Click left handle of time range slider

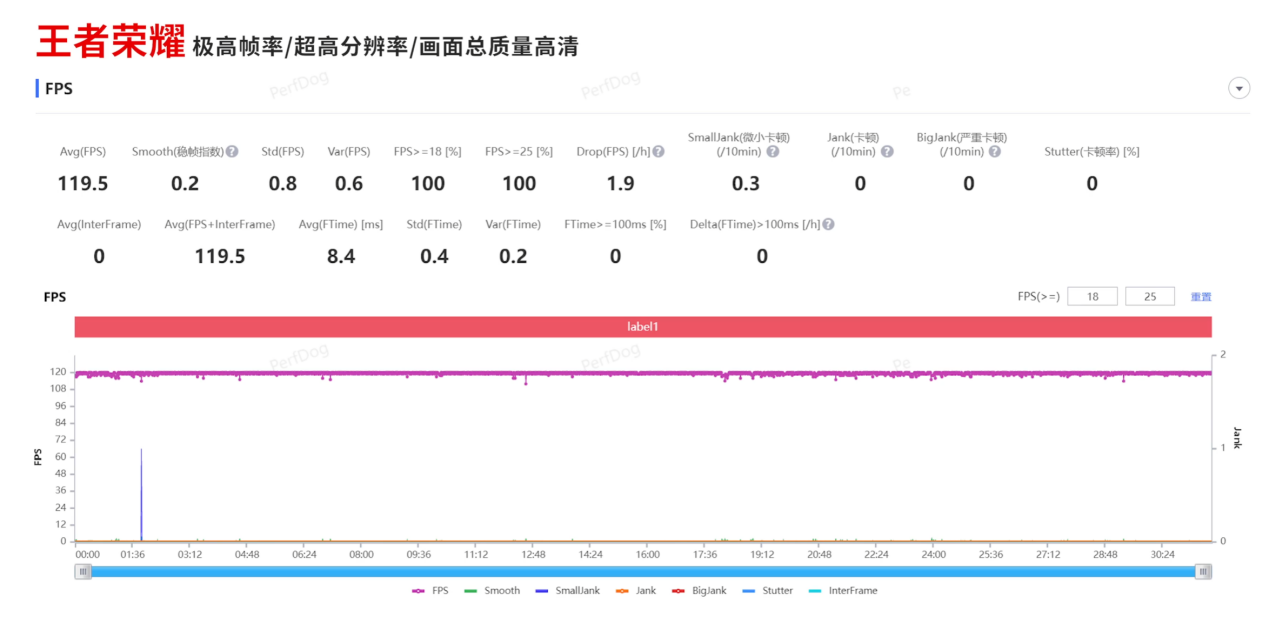click(x=84, y=572)
